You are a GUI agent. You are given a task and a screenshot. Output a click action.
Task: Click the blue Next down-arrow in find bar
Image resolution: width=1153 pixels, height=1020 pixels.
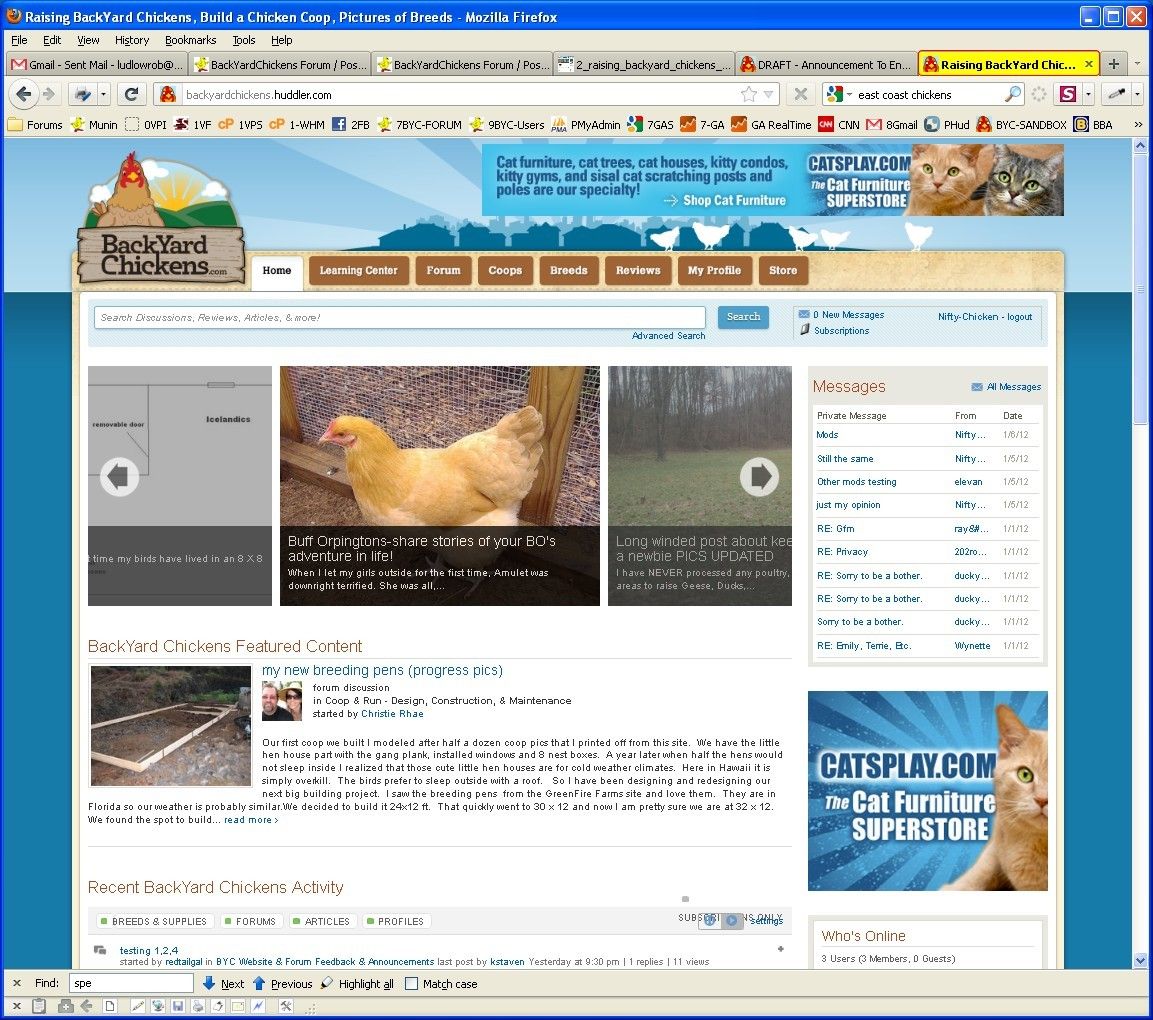(209, 983)
